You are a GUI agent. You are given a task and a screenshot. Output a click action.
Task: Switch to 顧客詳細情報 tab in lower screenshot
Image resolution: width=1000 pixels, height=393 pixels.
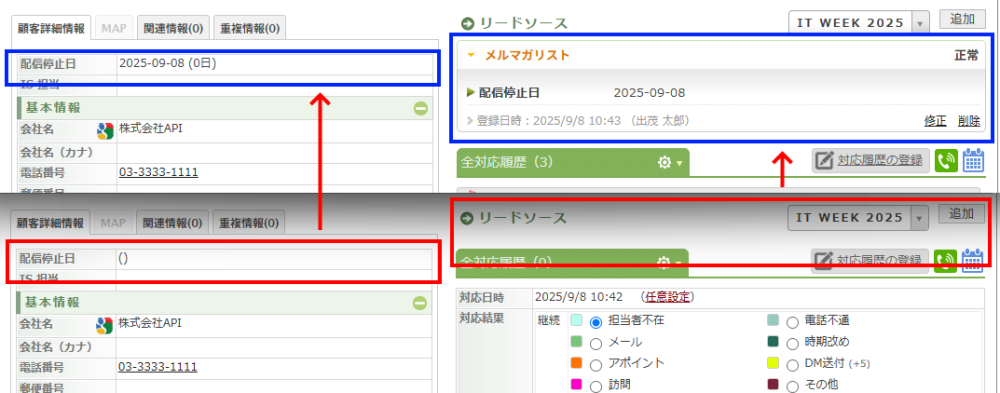point(50,223)
